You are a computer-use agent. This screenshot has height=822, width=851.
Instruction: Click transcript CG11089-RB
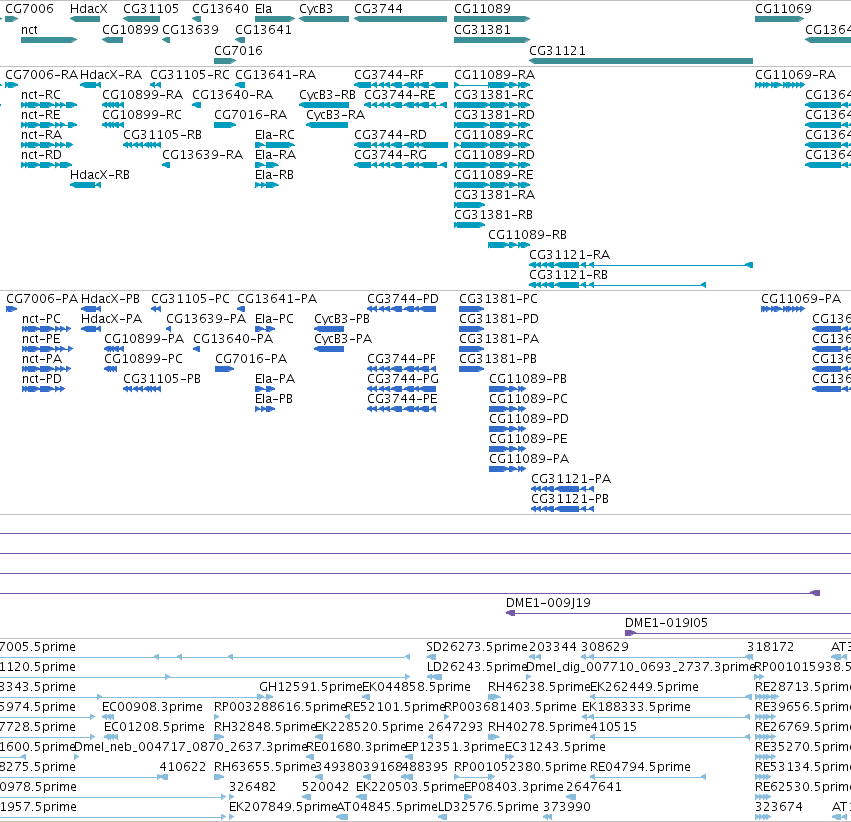[509, 245]
